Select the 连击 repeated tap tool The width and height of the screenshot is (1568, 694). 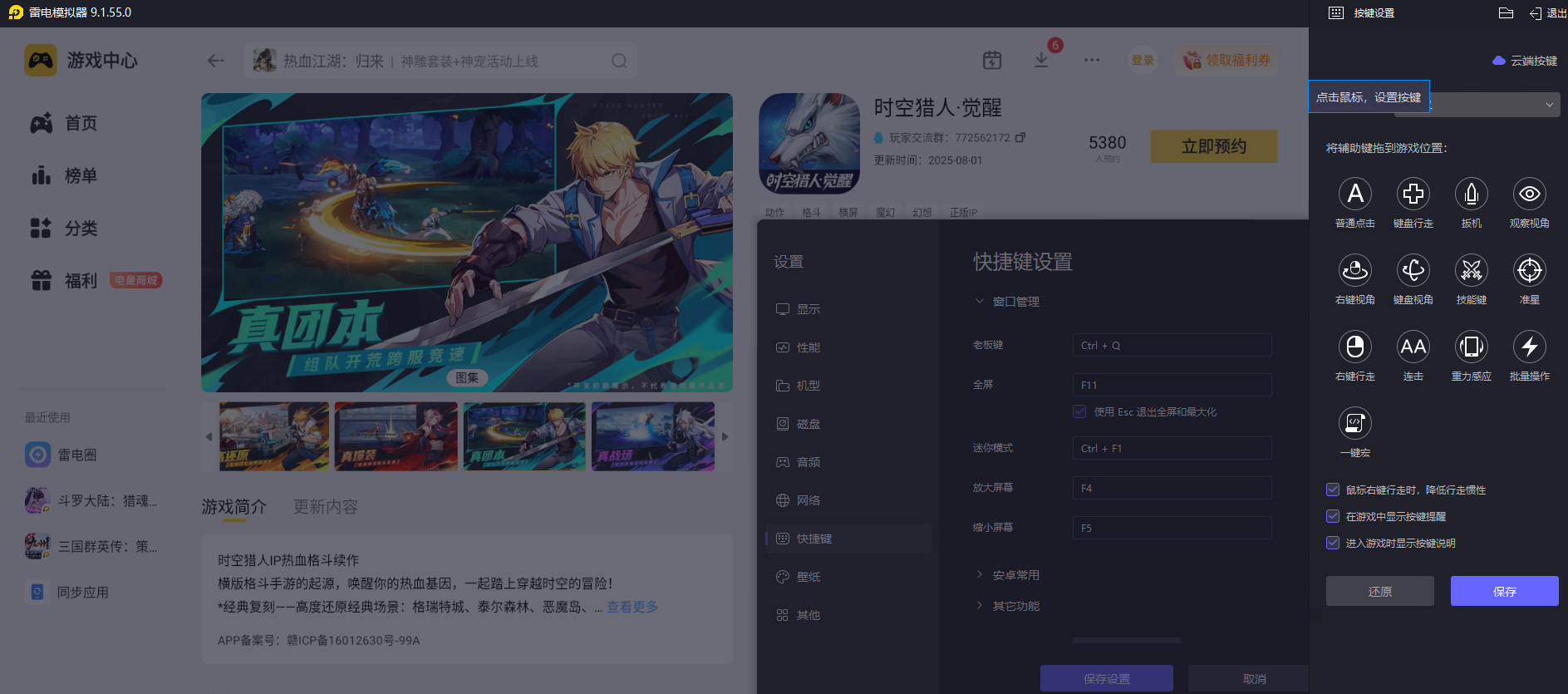[1413, 347]
